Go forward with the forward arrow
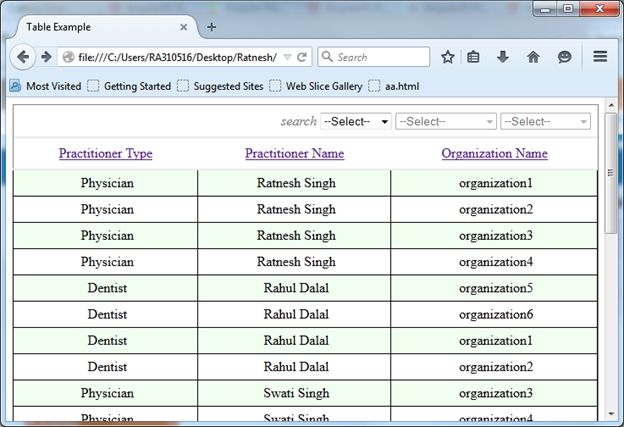 46,57
